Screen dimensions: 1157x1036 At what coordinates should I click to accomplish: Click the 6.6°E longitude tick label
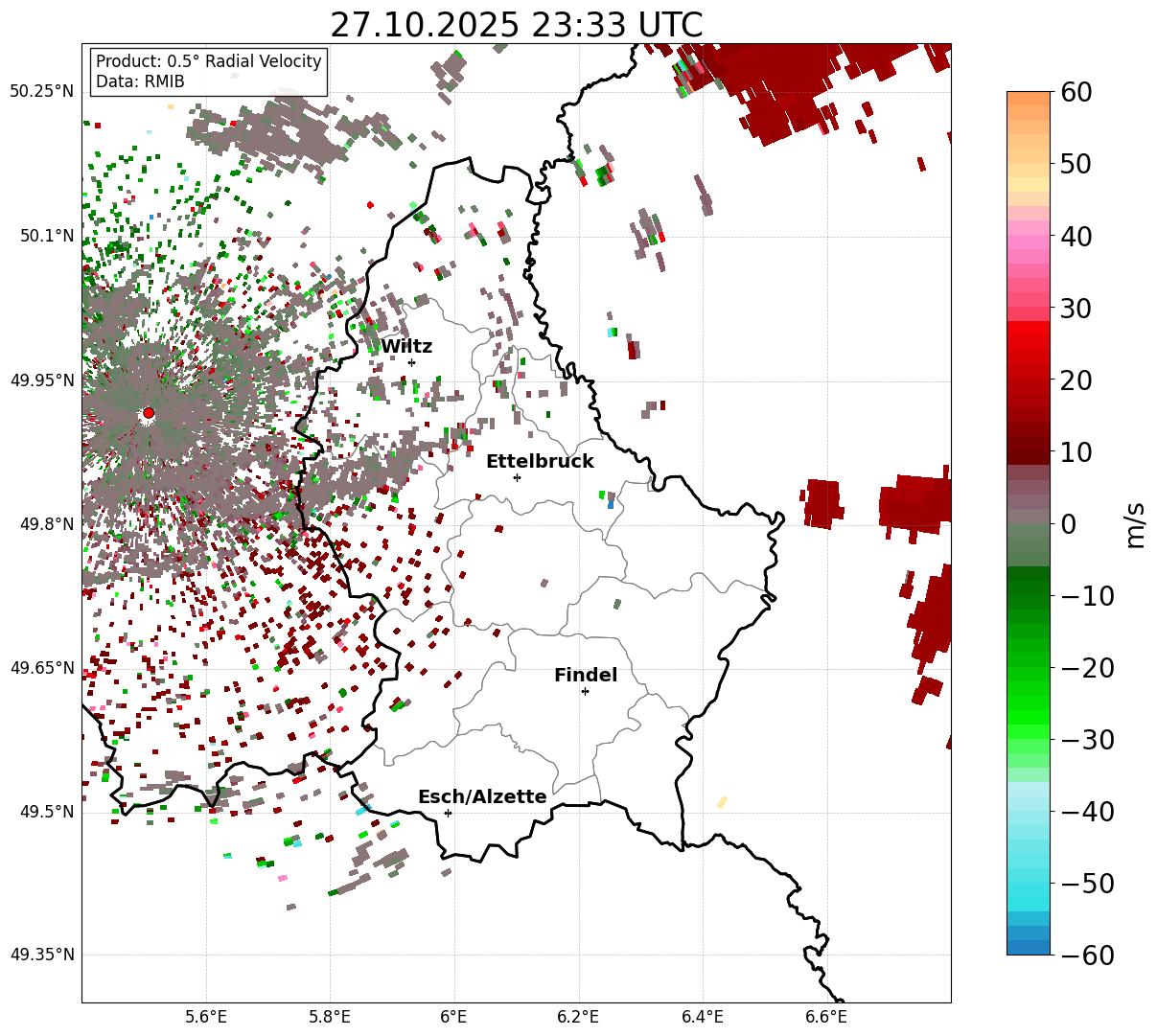(825, 1016)
